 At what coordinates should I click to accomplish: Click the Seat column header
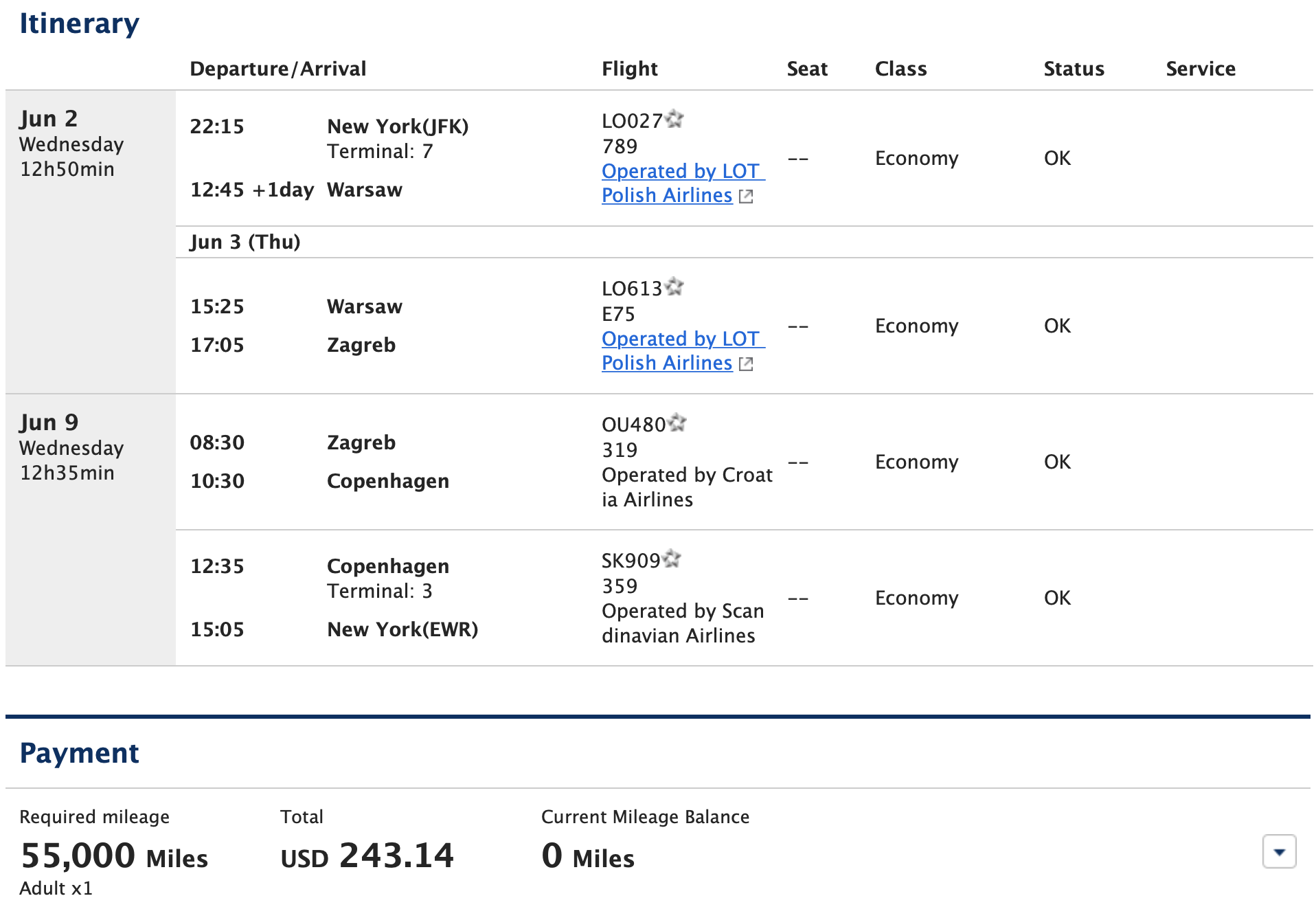point(807,68)
